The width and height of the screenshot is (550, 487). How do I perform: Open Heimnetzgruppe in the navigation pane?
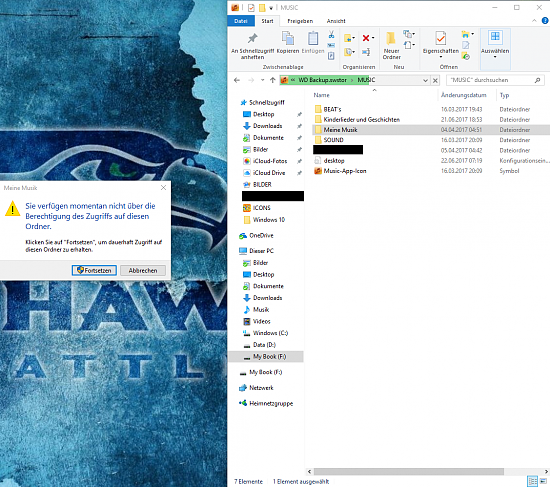(271, 403)
